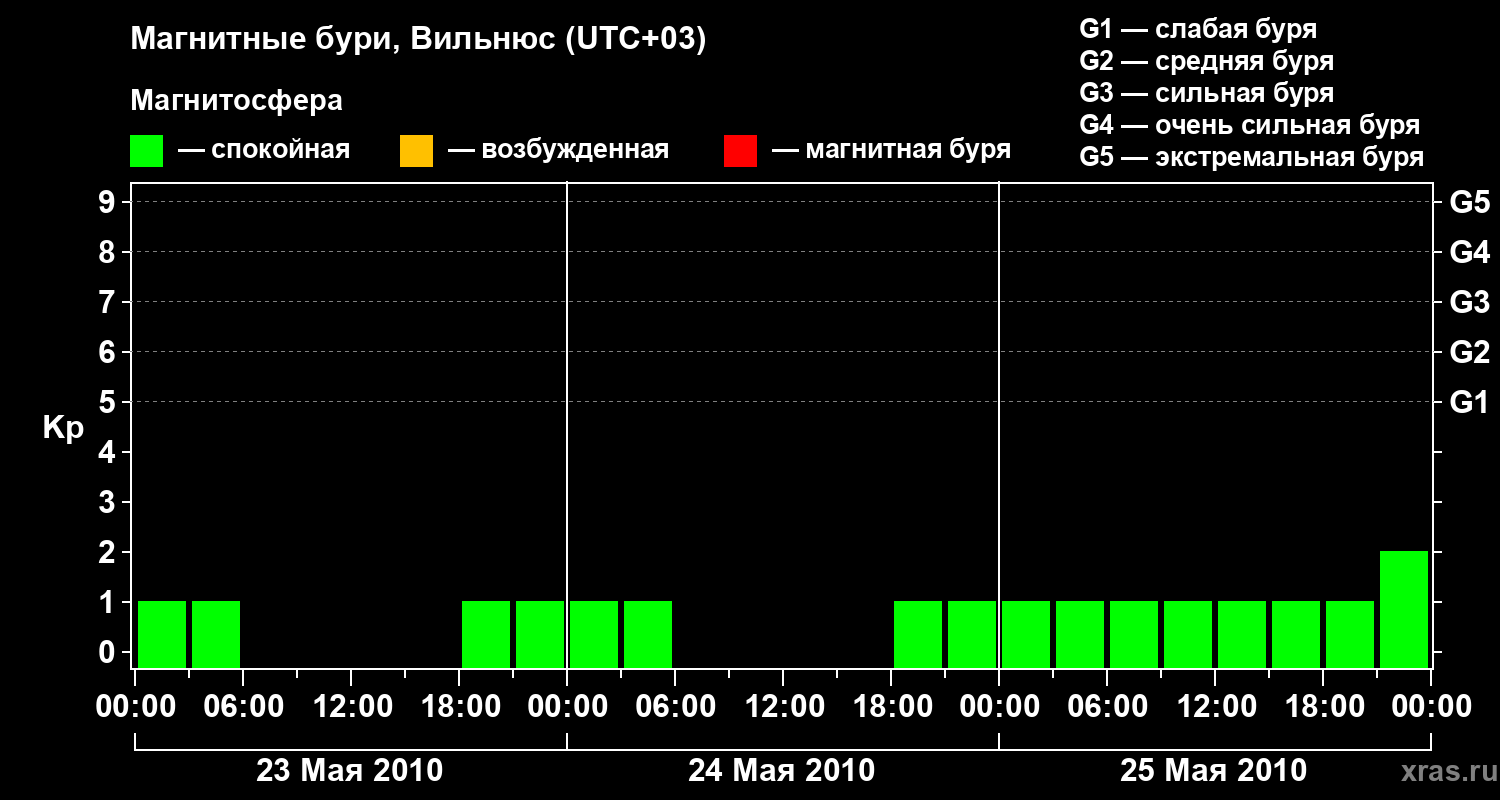Click the 03:00–06:00 bar on 24 Мая
This screenshot has height=800, width=1500.
click(x=648, y=634)
